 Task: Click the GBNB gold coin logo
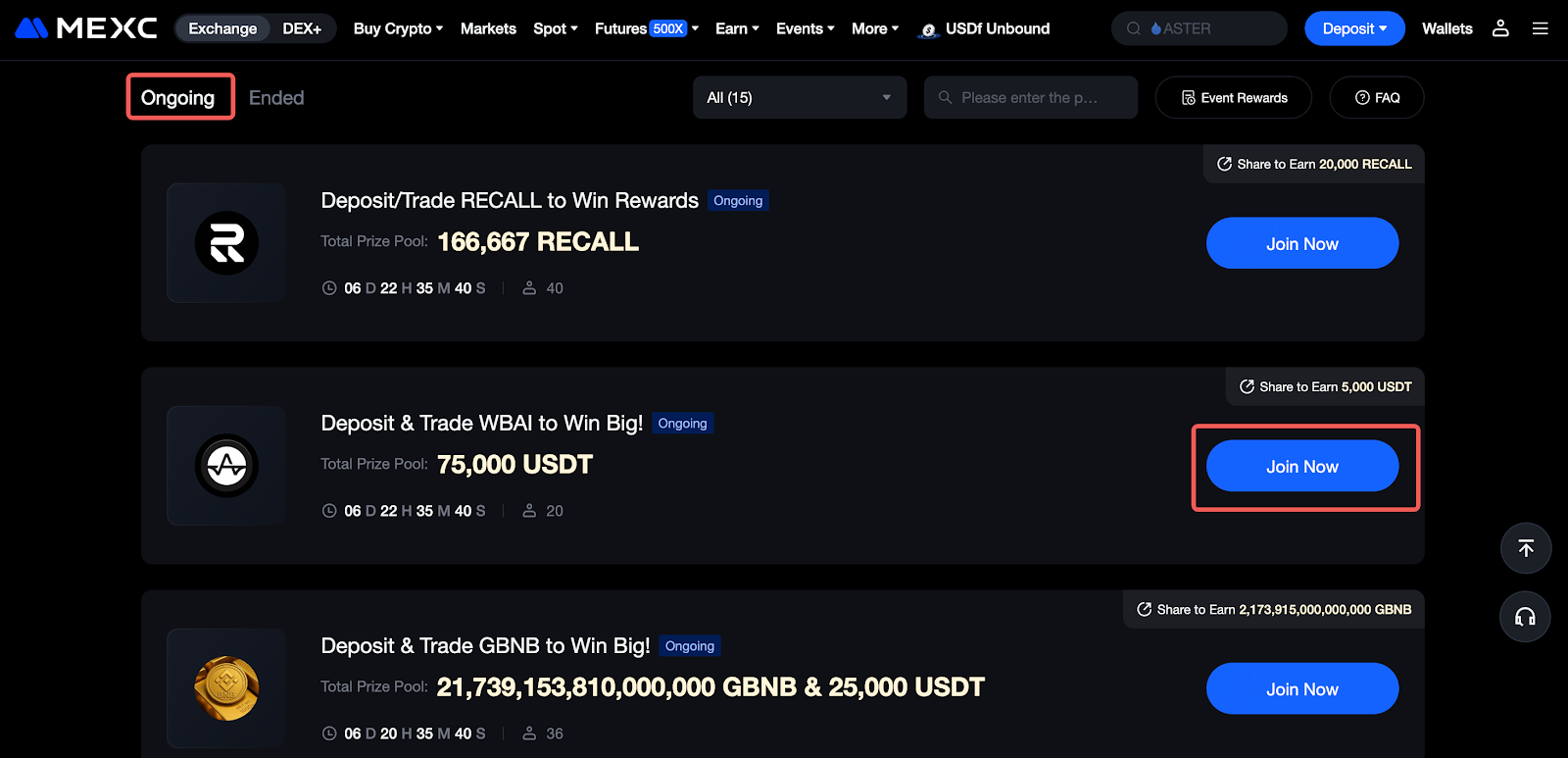226,688
